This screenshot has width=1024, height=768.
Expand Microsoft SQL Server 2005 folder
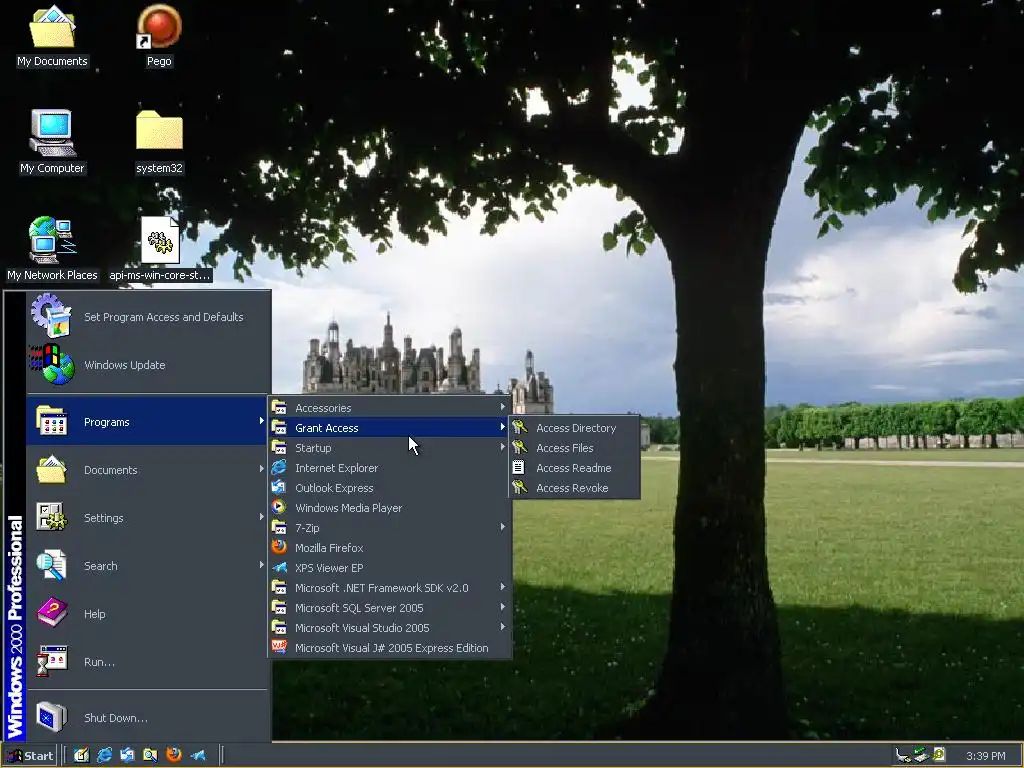coord(390,608)
